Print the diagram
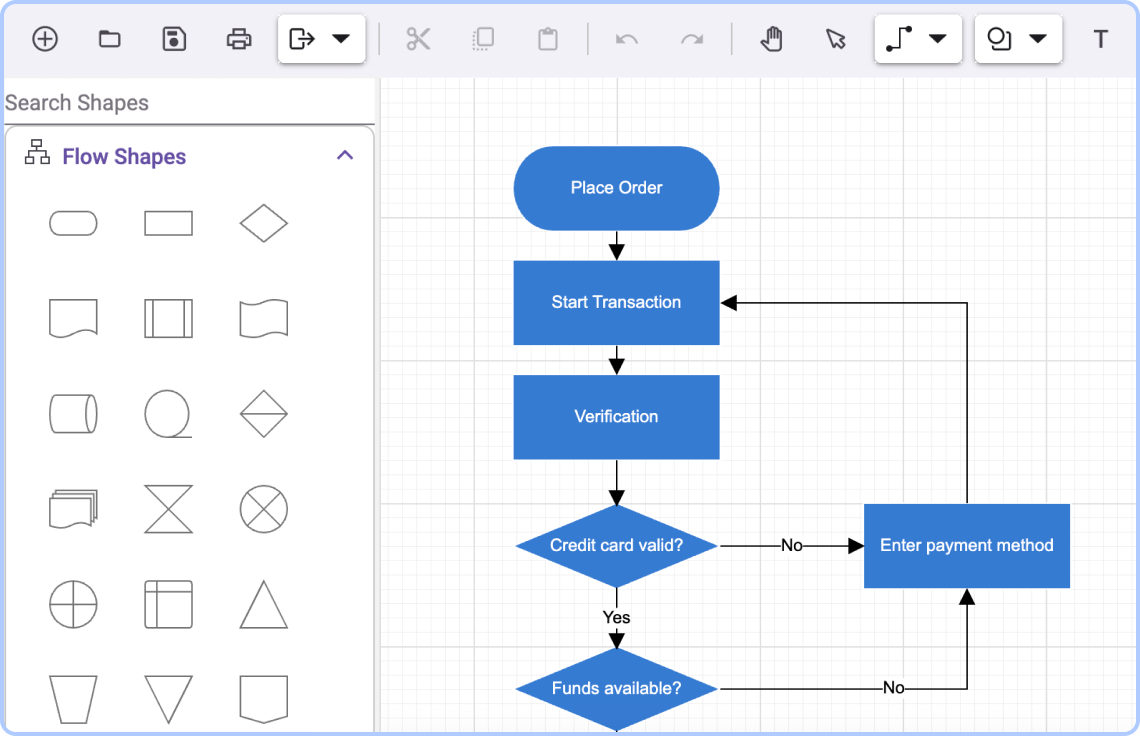1140x736 pixels. [x=238, y=38]
